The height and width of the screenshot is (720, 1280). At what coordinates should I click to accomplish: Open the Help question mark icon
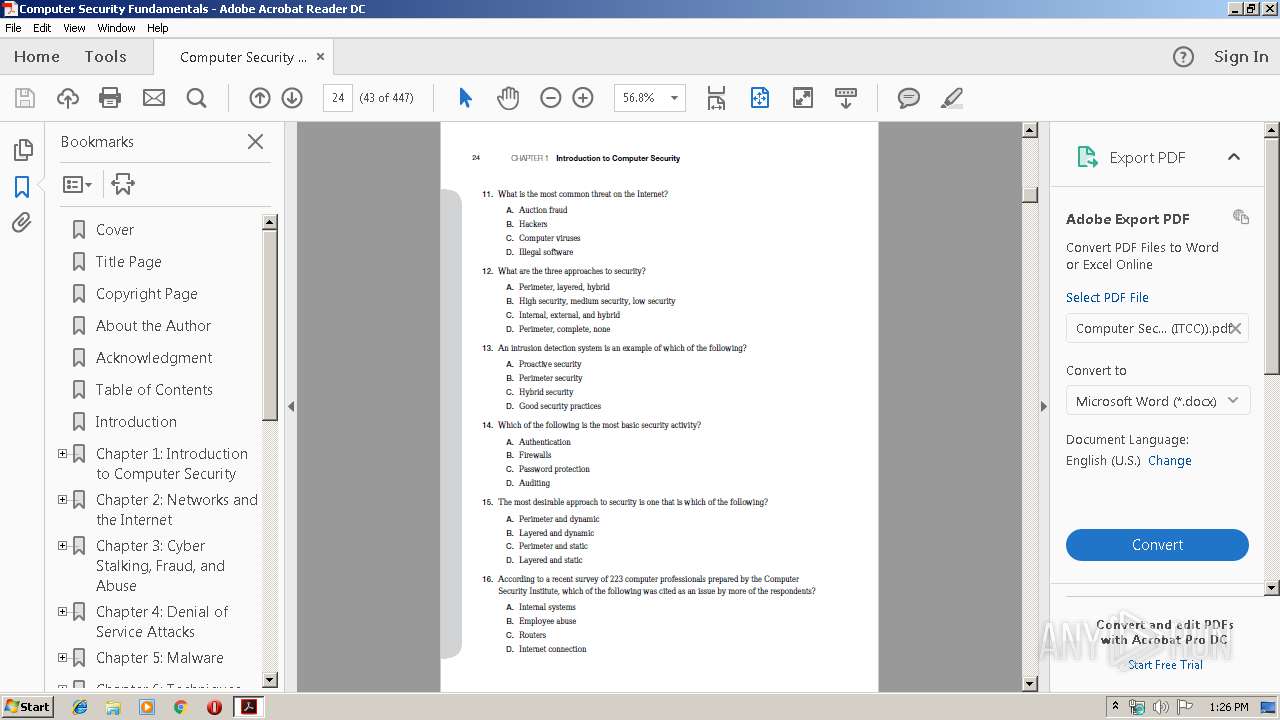pyautogui.click(x=1183, y=57)
